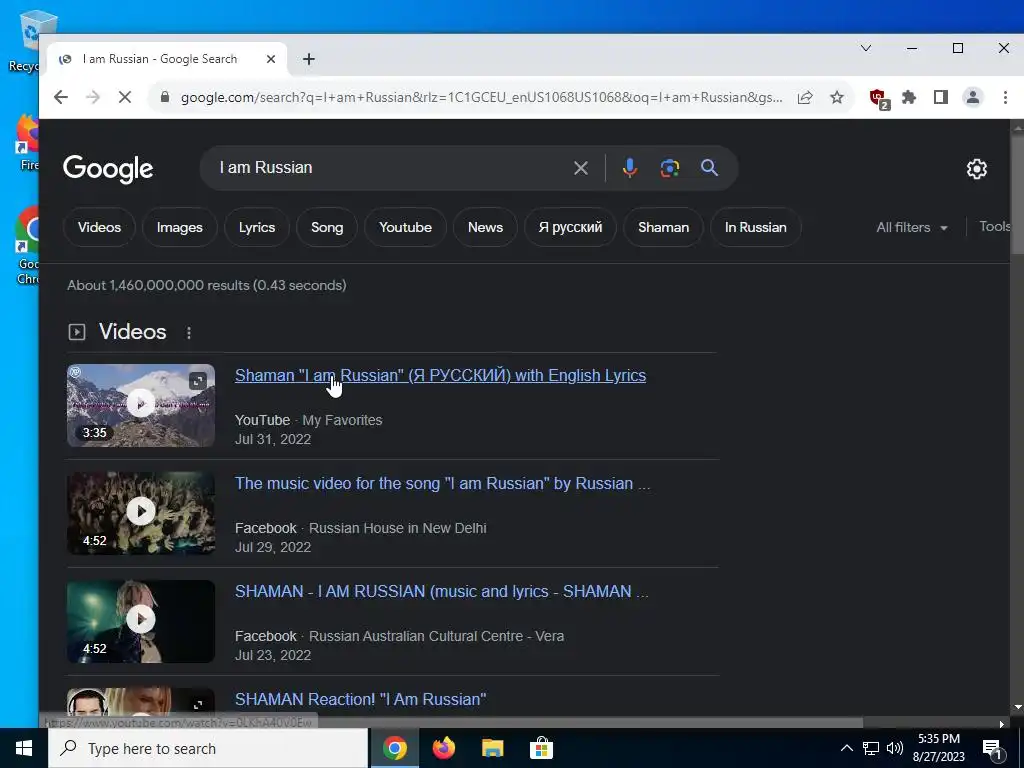Expand the All filters dropdown
This screenshot has width=1024, height=768.
point(912,227)
